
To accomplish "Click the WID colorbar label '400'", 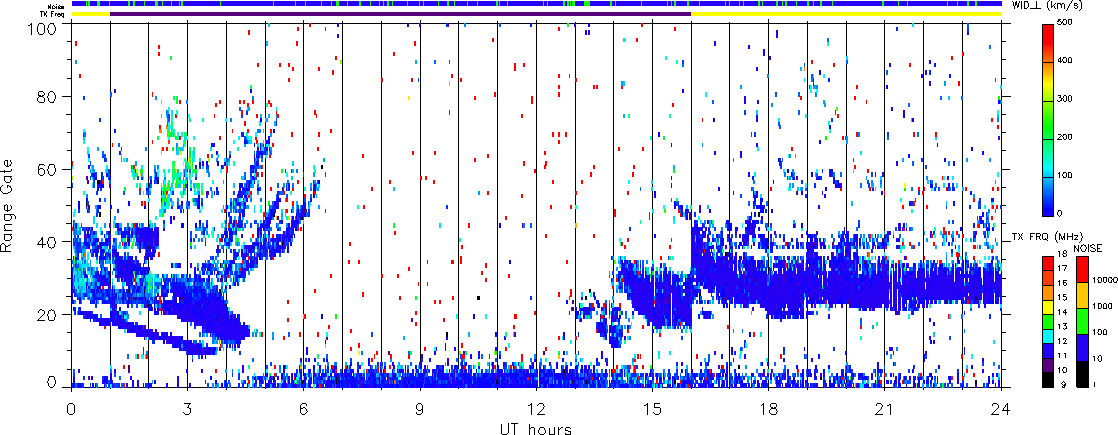I will (1067, 63).
